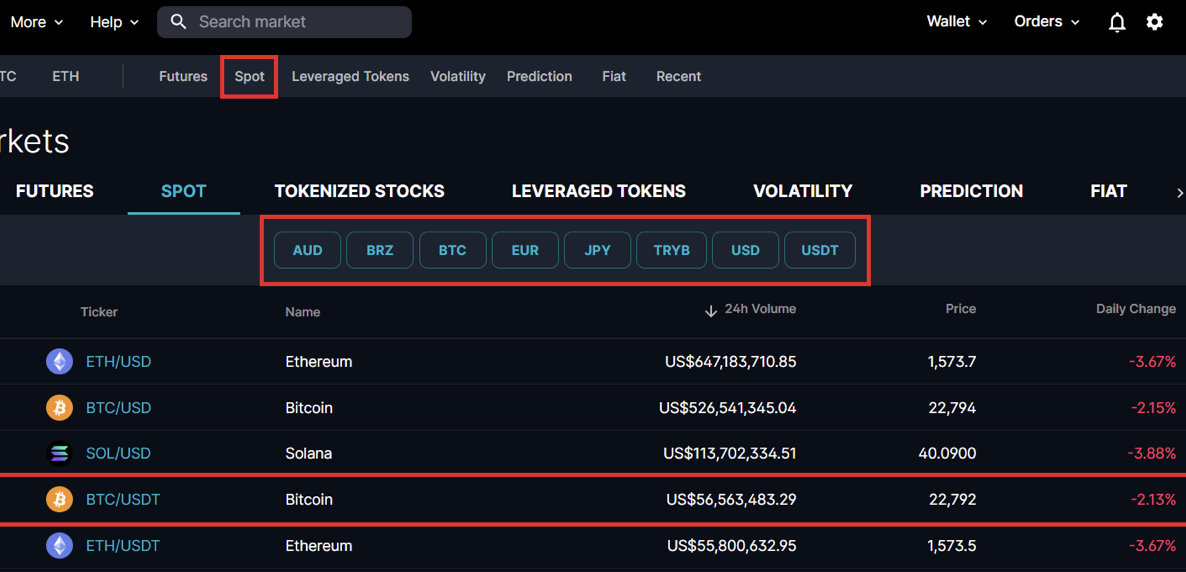The height and width of the screenshot is (572, 1186).
Task: Expand the Wallet dropdown
Action: (957, 22)
